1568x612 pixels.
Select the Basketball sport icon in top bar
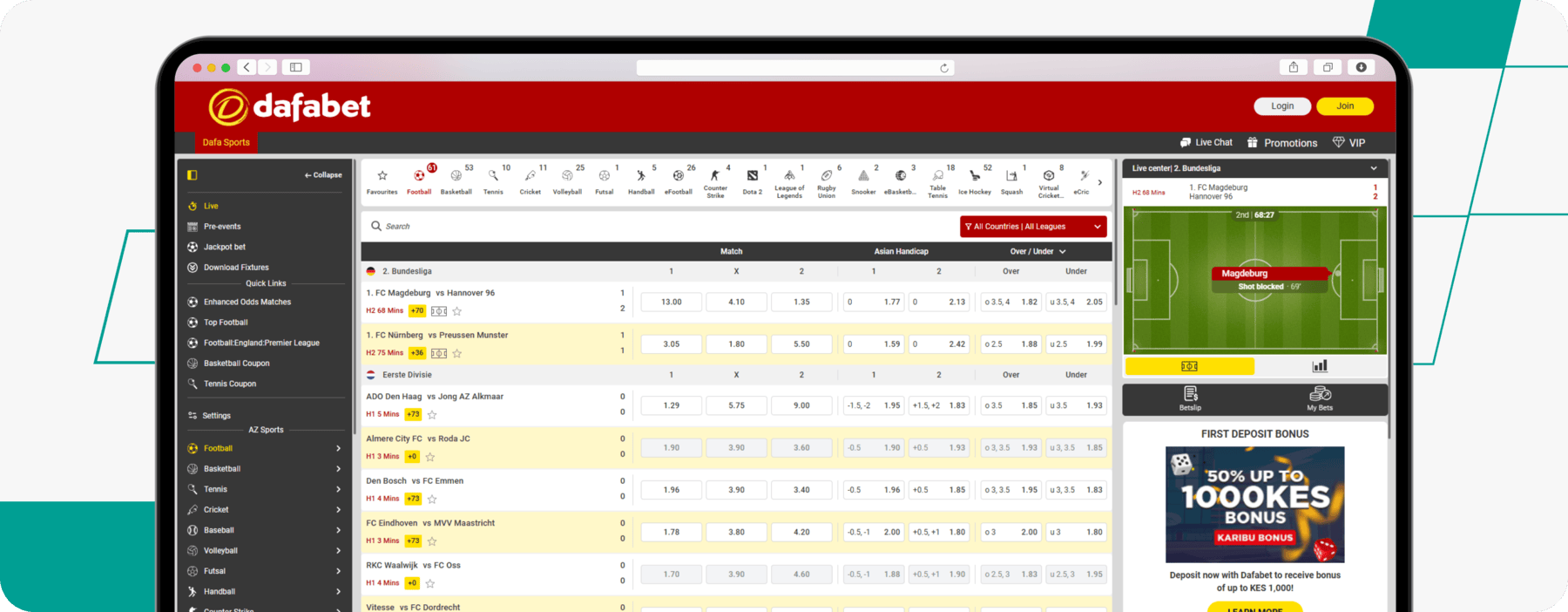click(x=456, y=181)
